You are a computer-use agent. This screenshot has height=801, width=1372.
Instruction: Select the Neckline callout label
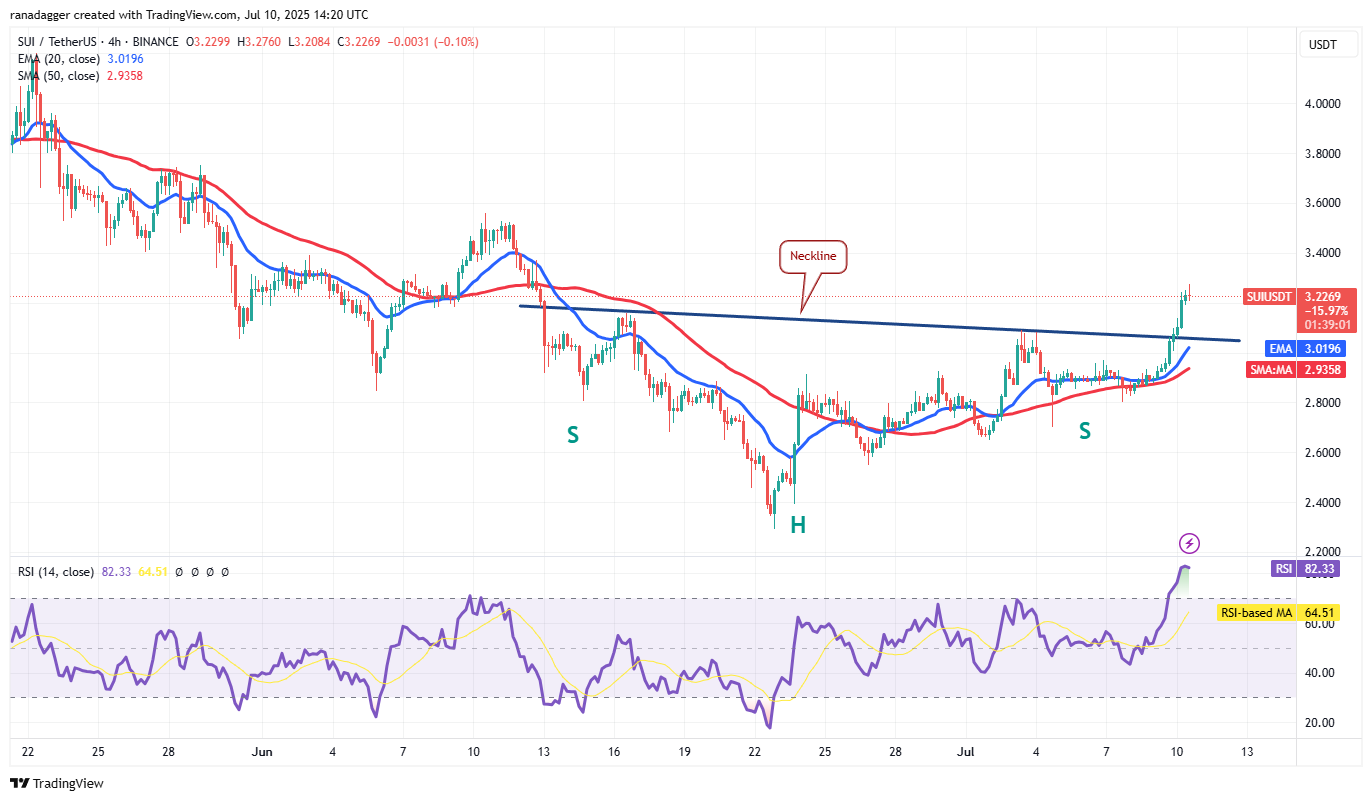[815, 256]
